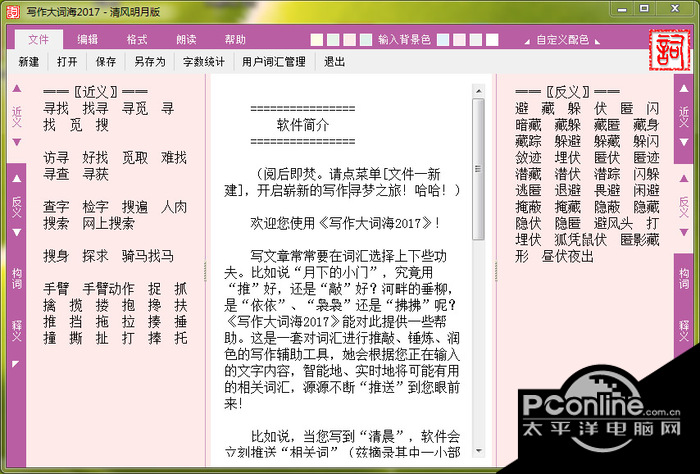Click the down arrow below left sidebar 近义
Image resolution: width=700 pixels, height=474 pixels.
pyautogui.click(x=17, y=142)
